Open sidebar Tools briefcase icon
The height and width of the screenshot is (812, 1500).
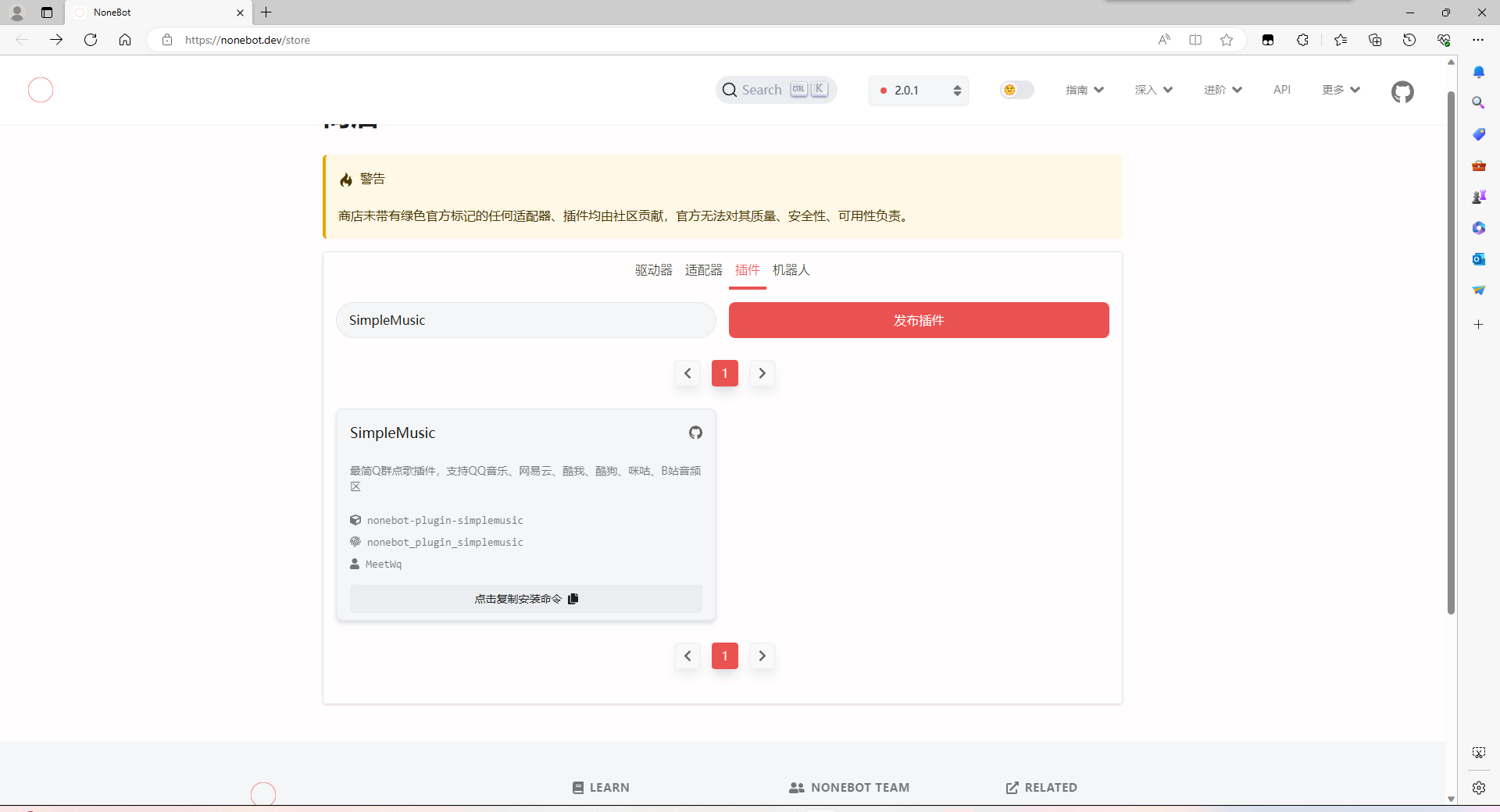1479,166
